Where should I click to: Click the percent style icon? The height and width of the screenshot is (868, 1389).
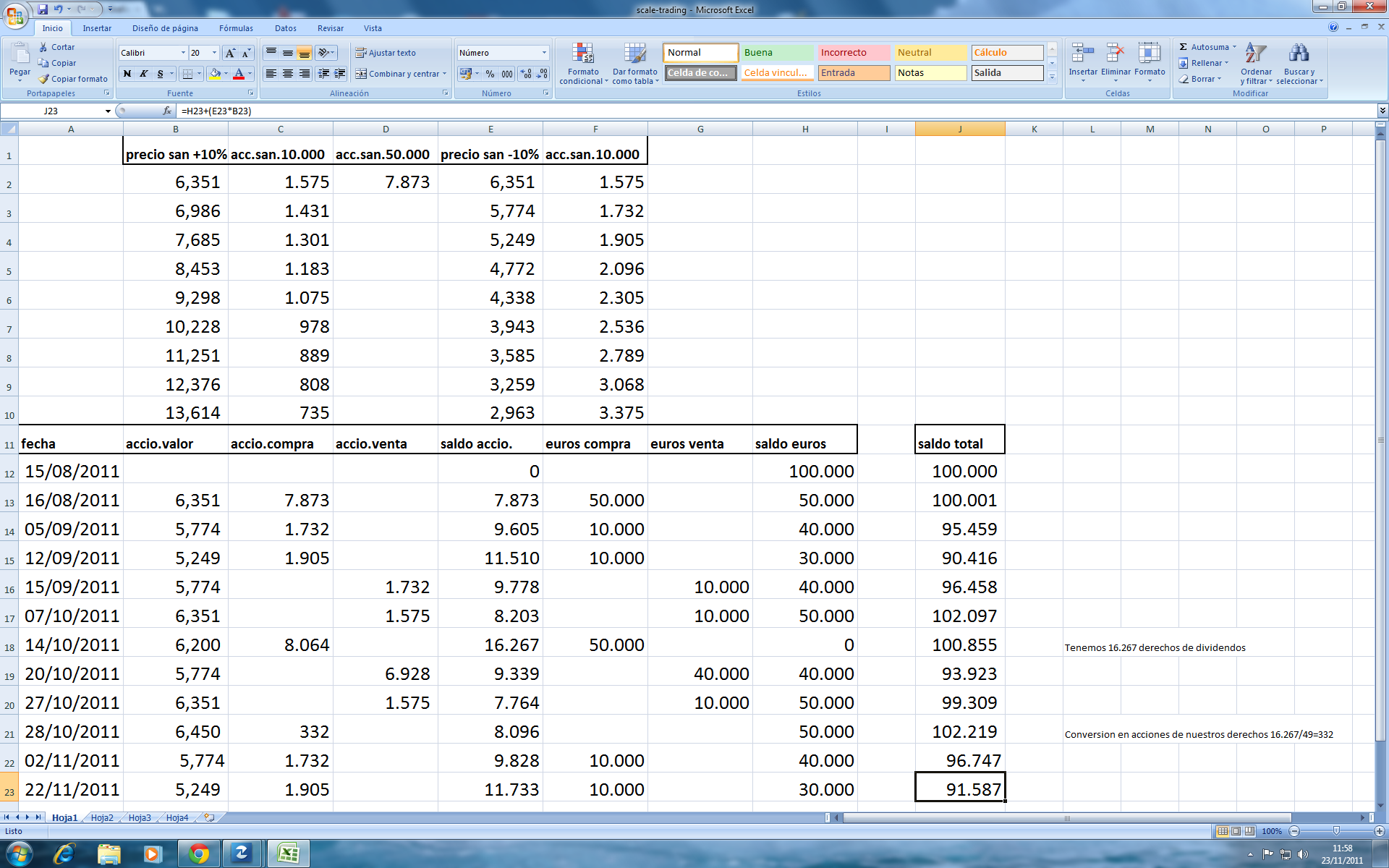tap(490, 74)
